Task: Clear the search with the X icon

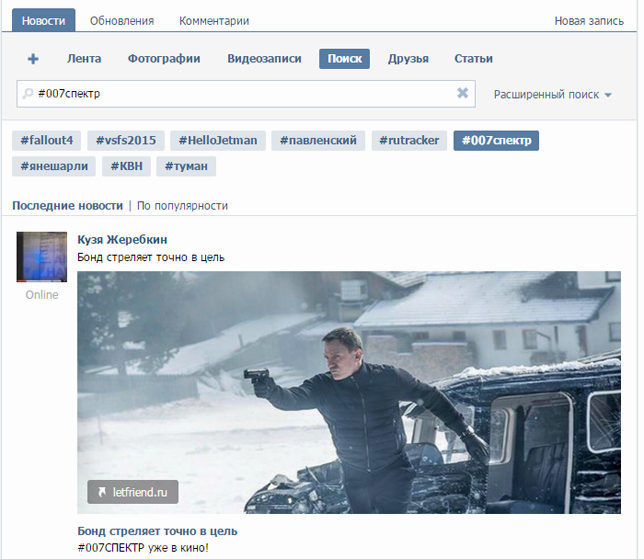Action: (x=462, y=93)
